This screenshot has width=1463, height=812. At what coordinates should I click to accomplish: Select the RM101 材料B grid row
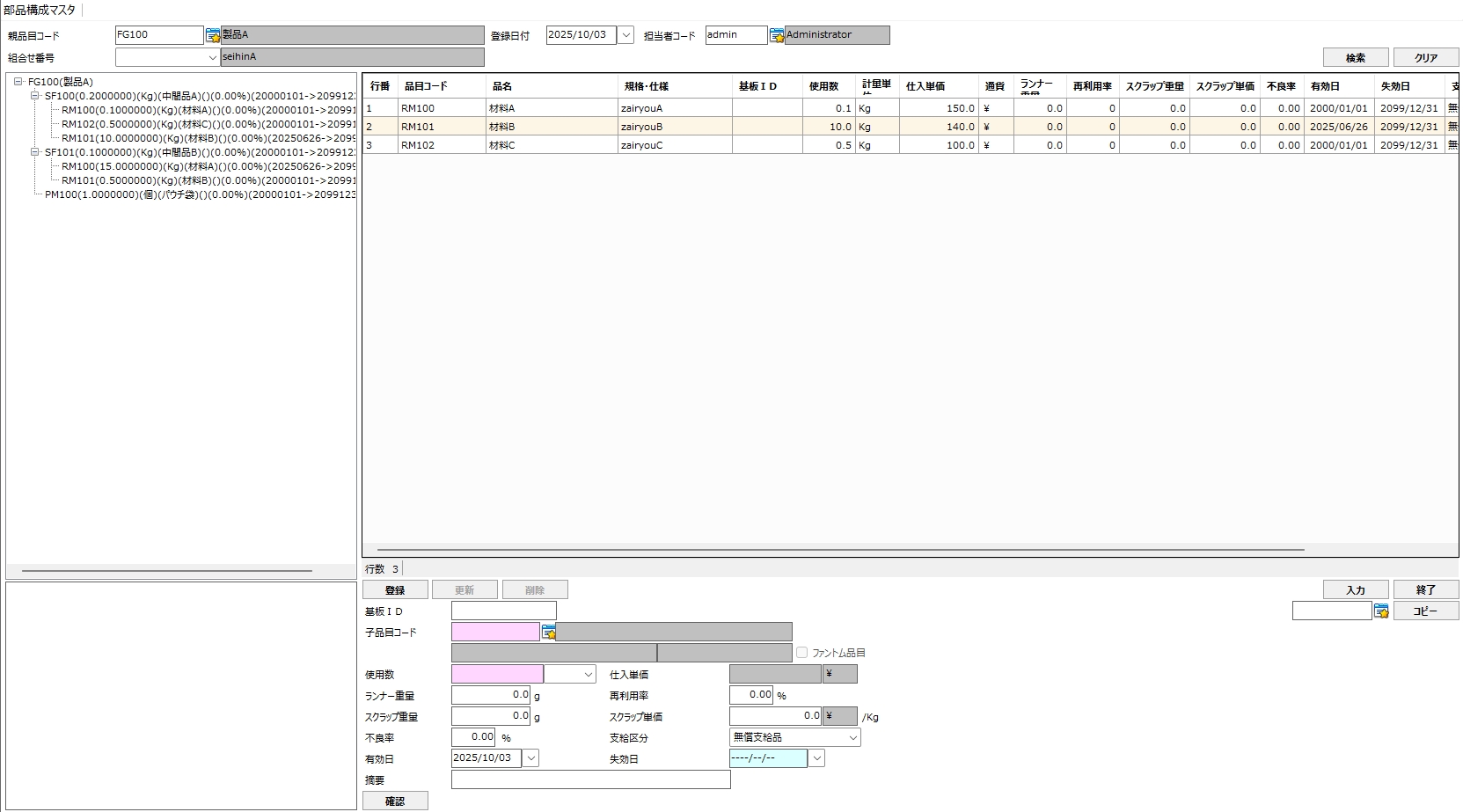pyautogui.click(x=528, y=127)
